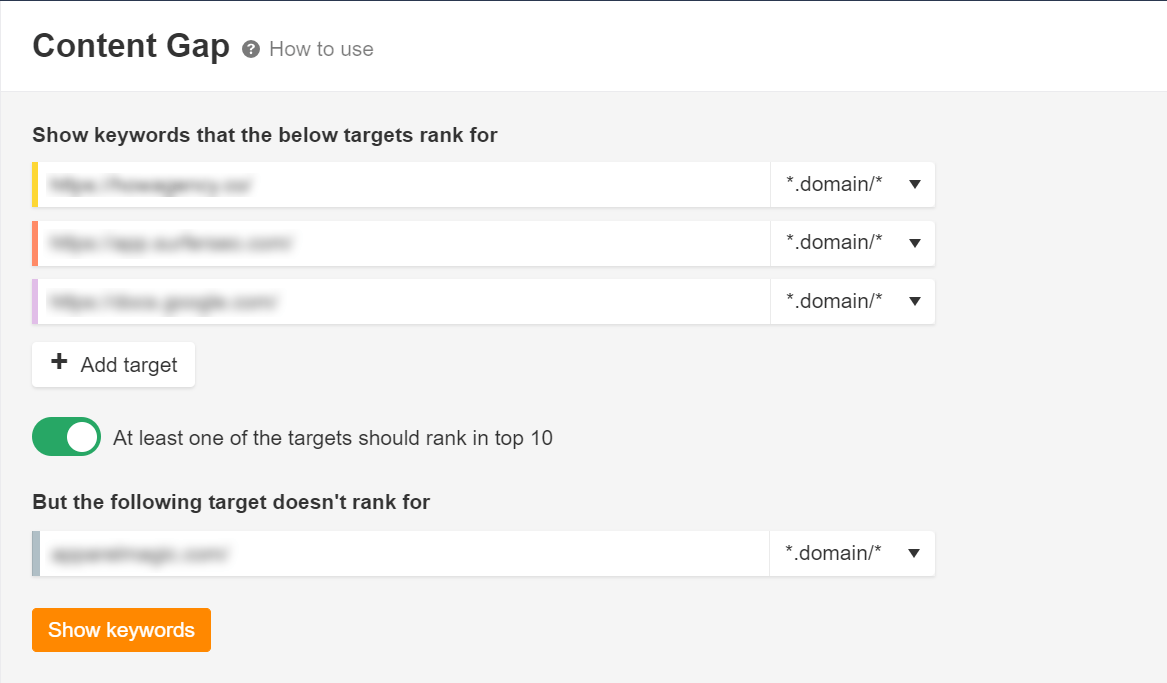Expand the mode dropdown for the excluded target
This screenshot has height=683, width=1167.
coord(851,554)
